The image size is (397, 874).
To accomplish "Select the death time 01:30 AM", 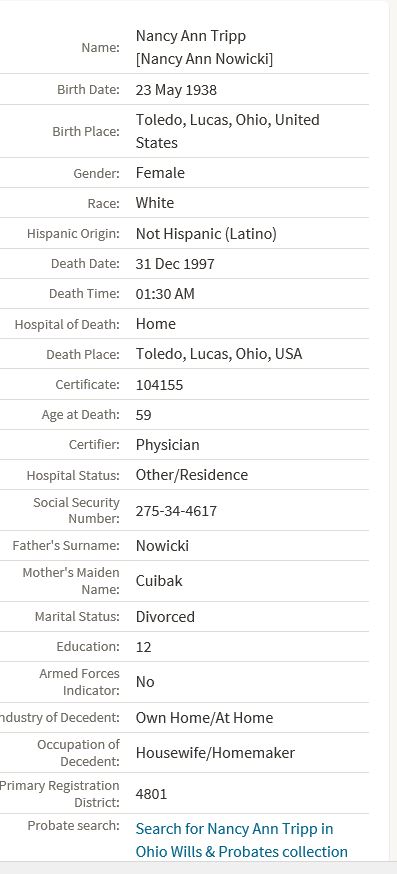I will (165, 294).
